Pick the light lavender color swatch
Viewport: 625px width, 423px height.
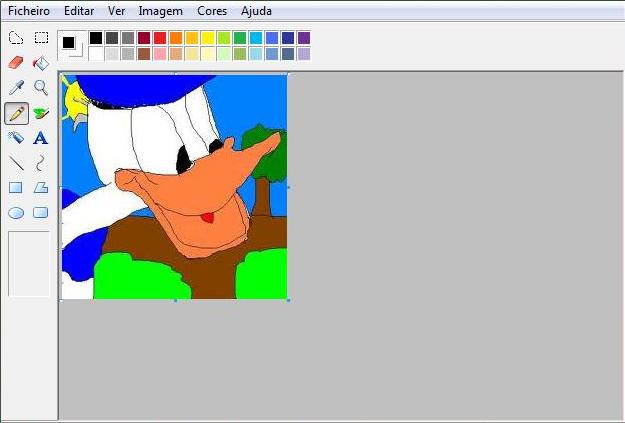(304, 54)
